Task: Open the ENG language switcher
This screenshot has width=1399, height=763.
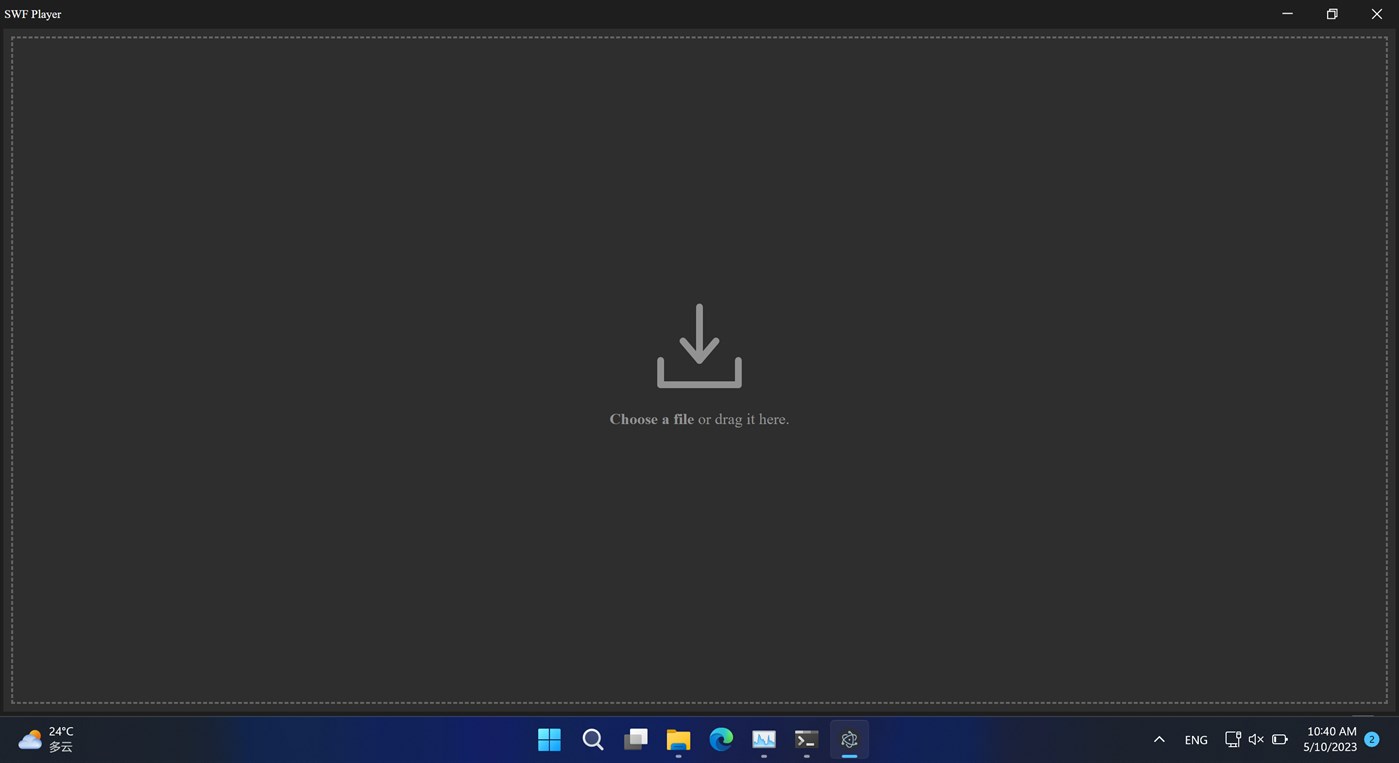Action: (x=1195, y=740)
